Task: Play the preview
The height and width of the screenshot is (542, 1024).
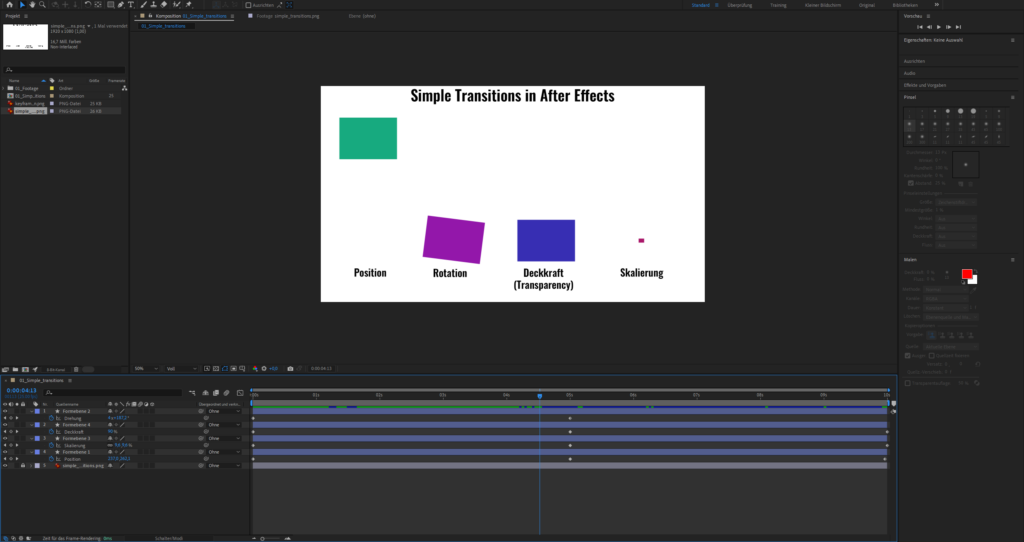Action: click(x=938, y=27)
